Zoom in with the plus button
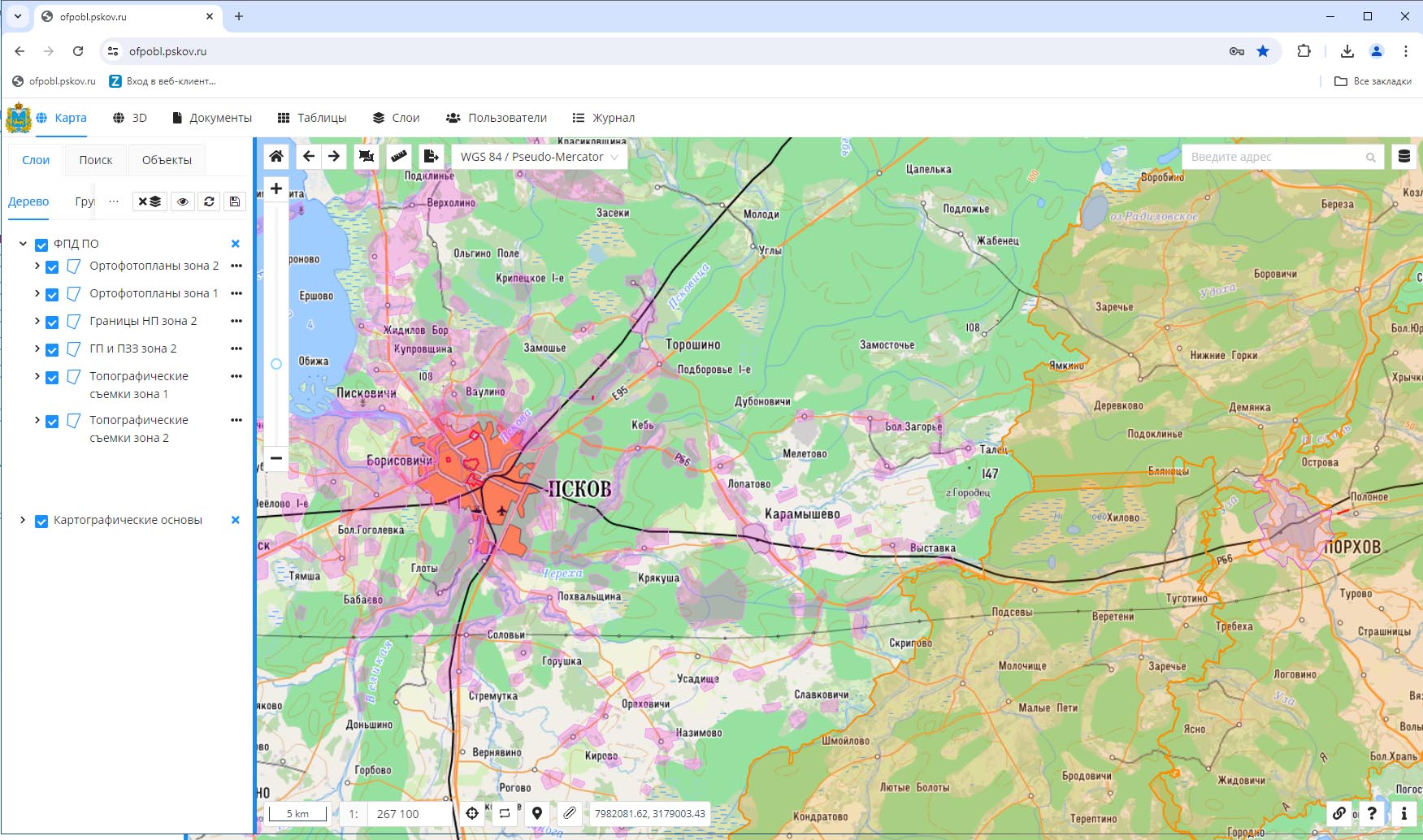 tap(276, 188)
